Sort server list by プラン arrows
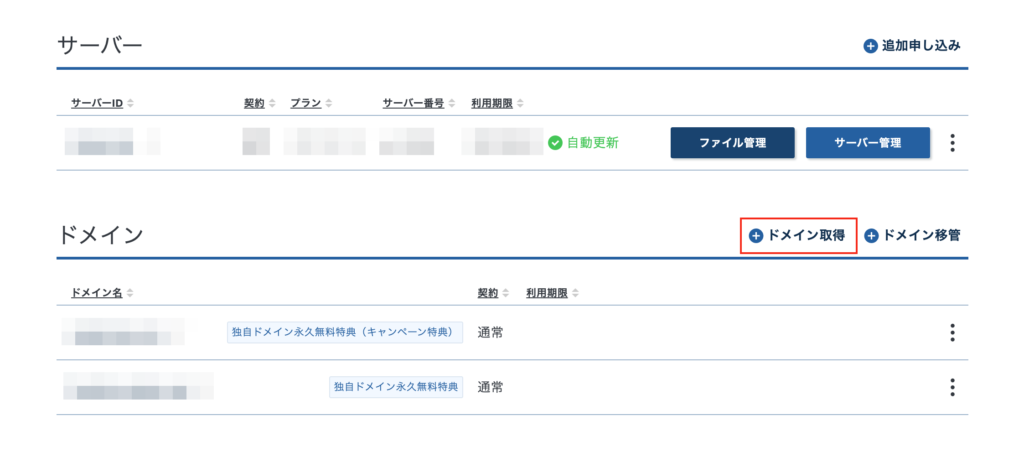Viewport: 1024px width, 457px height. 328,103
